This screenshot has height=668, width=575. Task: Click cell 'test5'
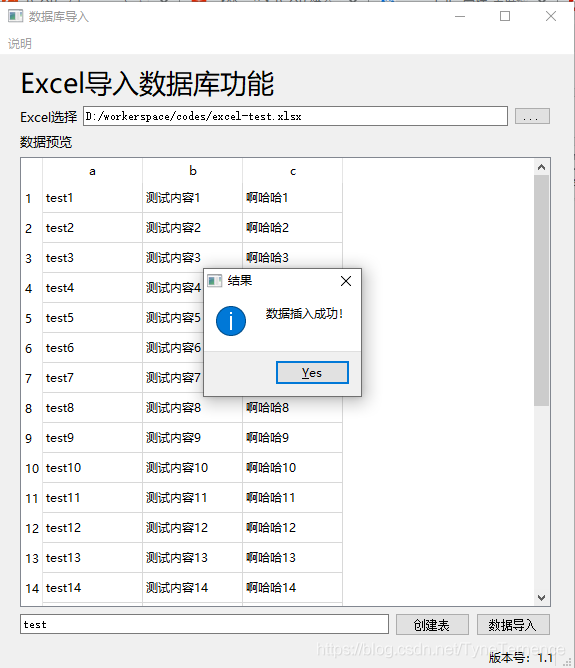point(92,318)
